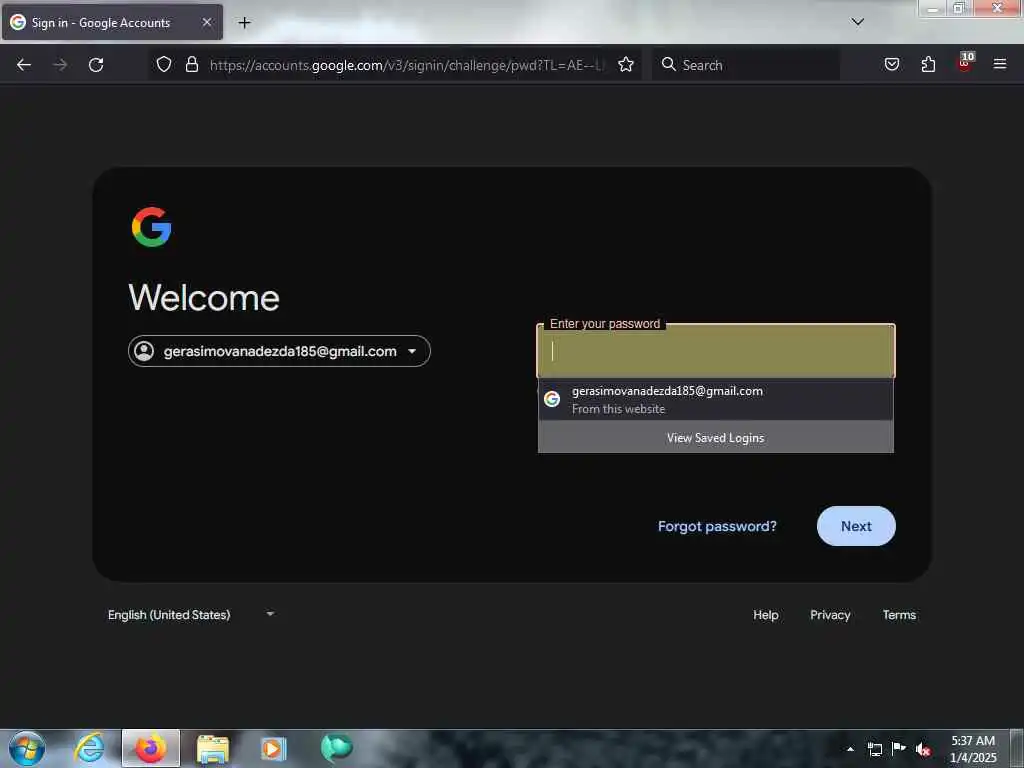Open the English (United States) language dropdown
Image resolution: width=1024 pixels, height=768 pixels.
point(191,615)
